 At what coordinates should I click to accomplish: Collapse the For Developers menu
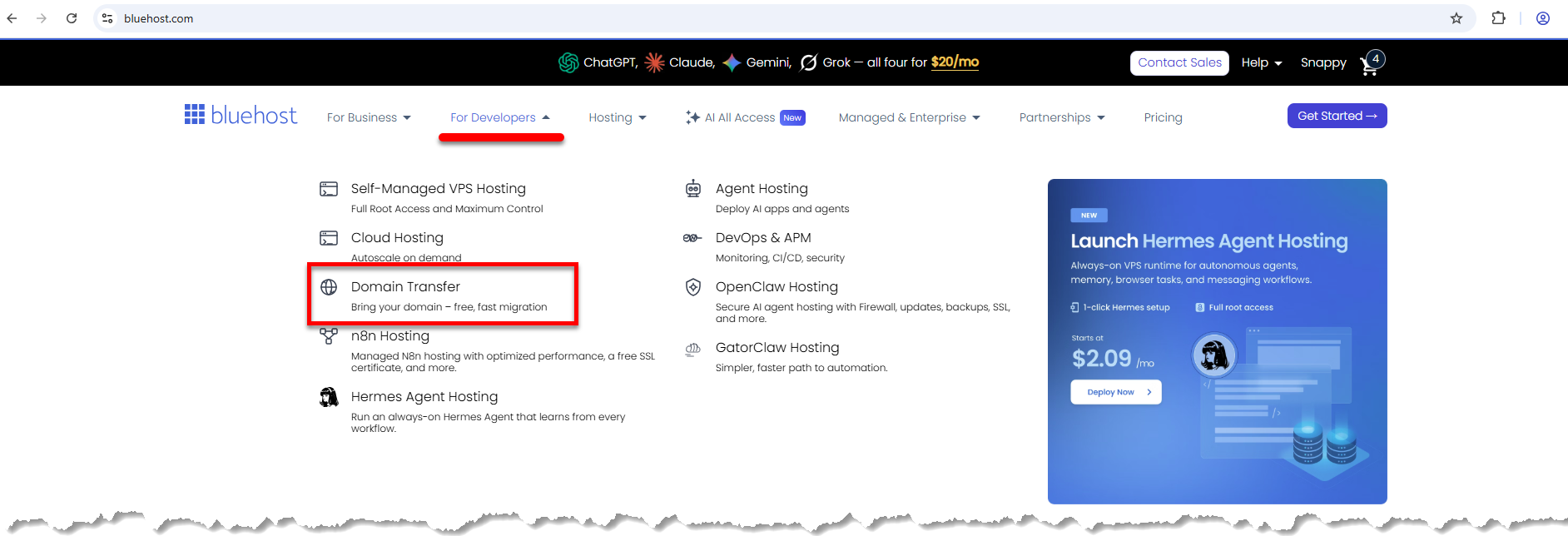click(x=500, y=117)
